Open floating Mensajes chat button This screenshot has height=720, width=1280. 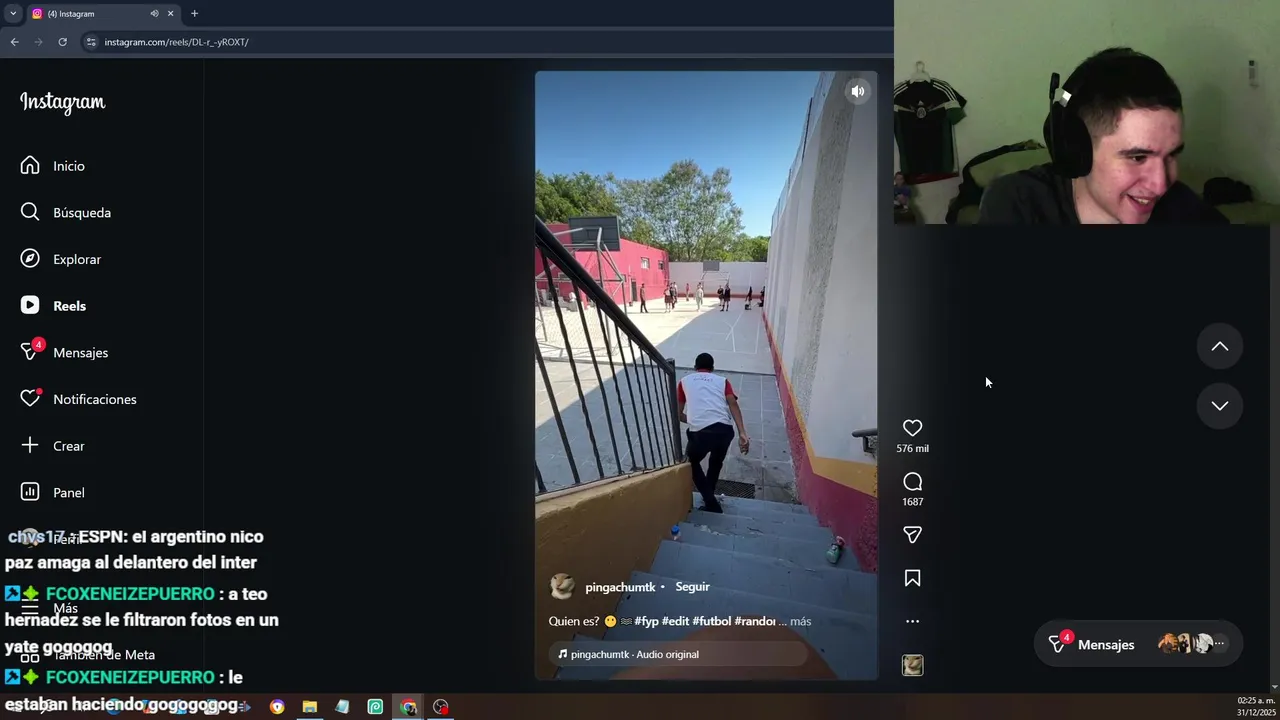[1139, 645]
